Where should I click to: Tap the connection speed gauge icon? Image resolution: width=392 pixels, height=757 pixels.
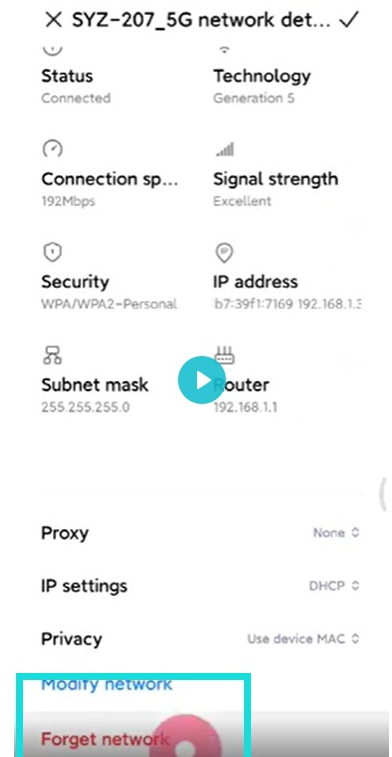(x=52, y=149)
